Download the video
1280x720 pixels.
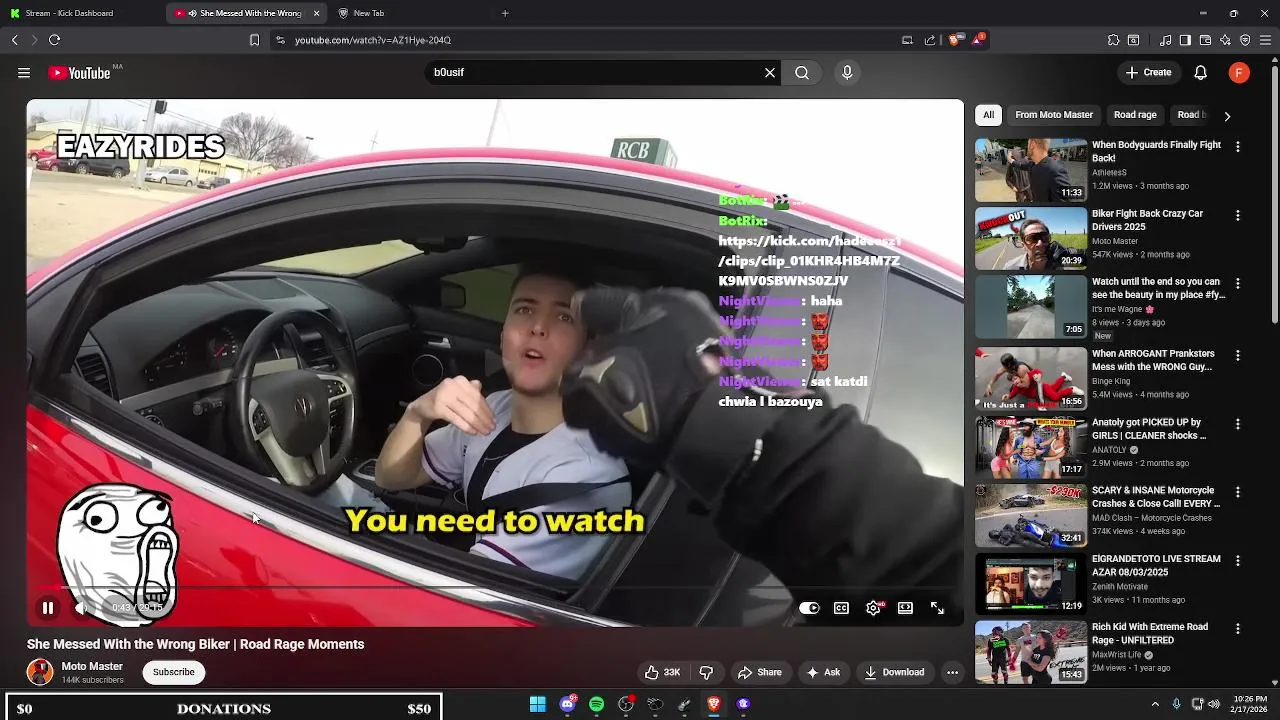(894, 672)
